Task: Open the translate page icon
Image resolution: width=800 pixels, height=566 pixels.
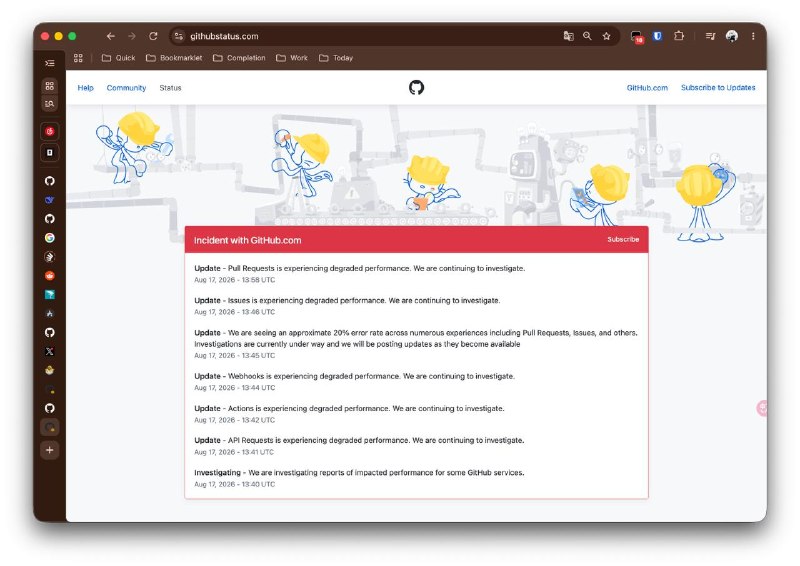Action: coord(568,36)
